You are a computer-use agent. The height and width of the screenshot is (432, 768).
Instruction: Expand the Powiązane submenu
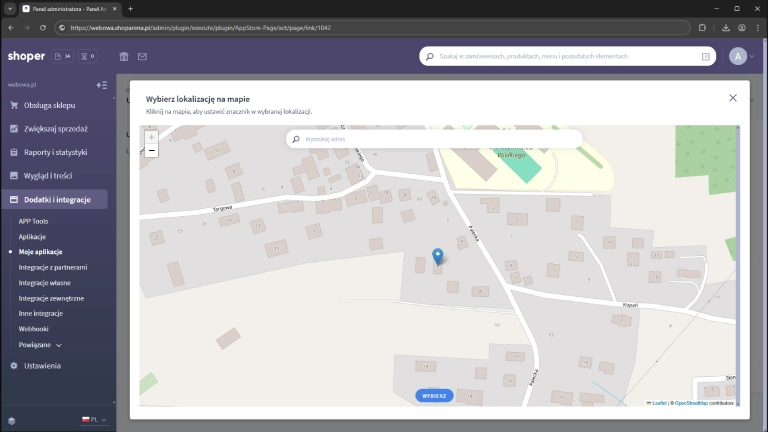[x=40, y=344]
